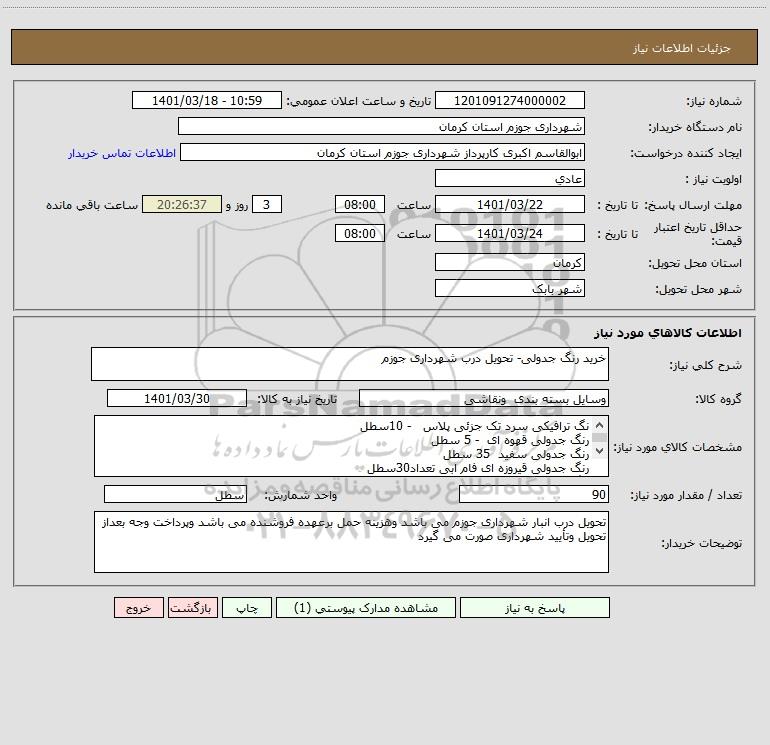Click goods group field وسایل بسته بندی ونقاشی
770x745 pixels.
tap(484, 398)
